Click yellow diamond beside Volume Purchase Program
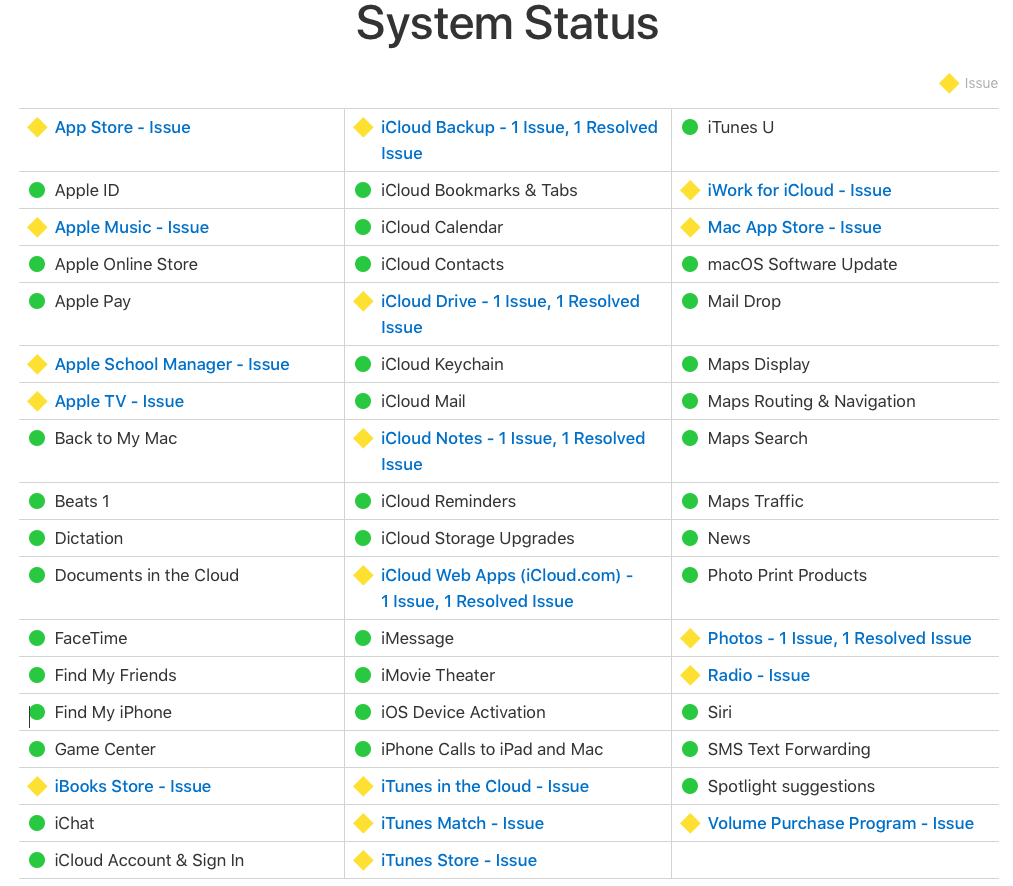 pyautogui.click(x=691, y=823)
